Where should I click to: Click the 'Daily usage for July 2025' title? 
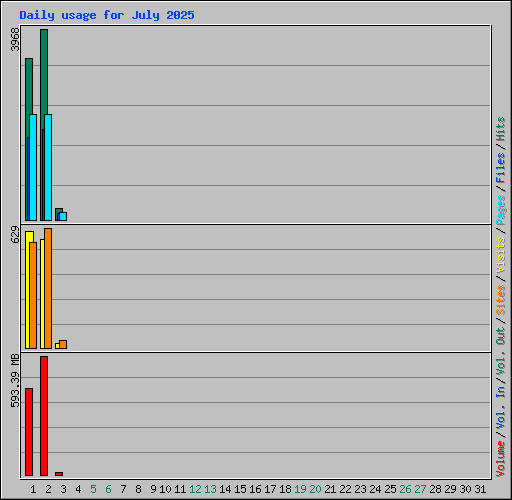(107, 15)
